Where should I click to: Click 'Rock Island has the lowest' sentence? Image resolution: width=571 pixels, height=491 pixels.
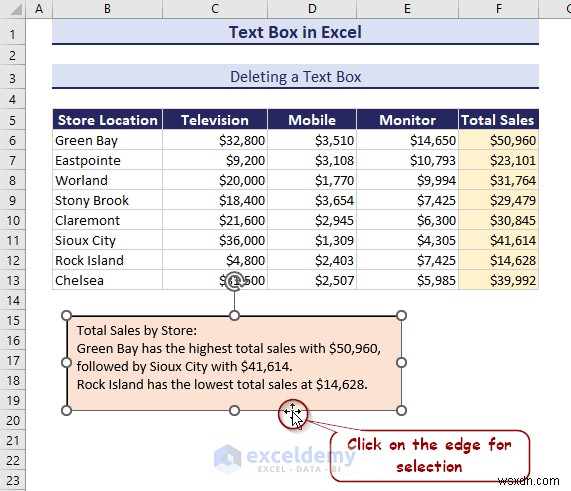pyautogui.click(x=222, y=384)
